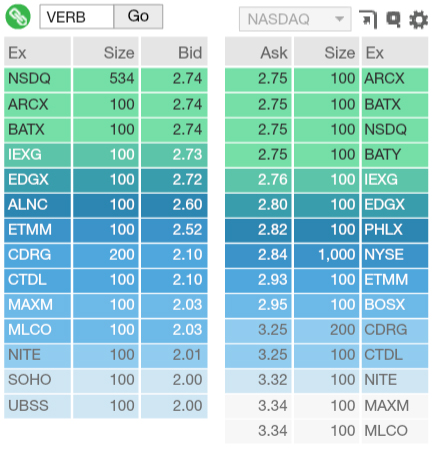Click the Bid column header
This screenshot has height=456, width=433.
click(174, 52)
